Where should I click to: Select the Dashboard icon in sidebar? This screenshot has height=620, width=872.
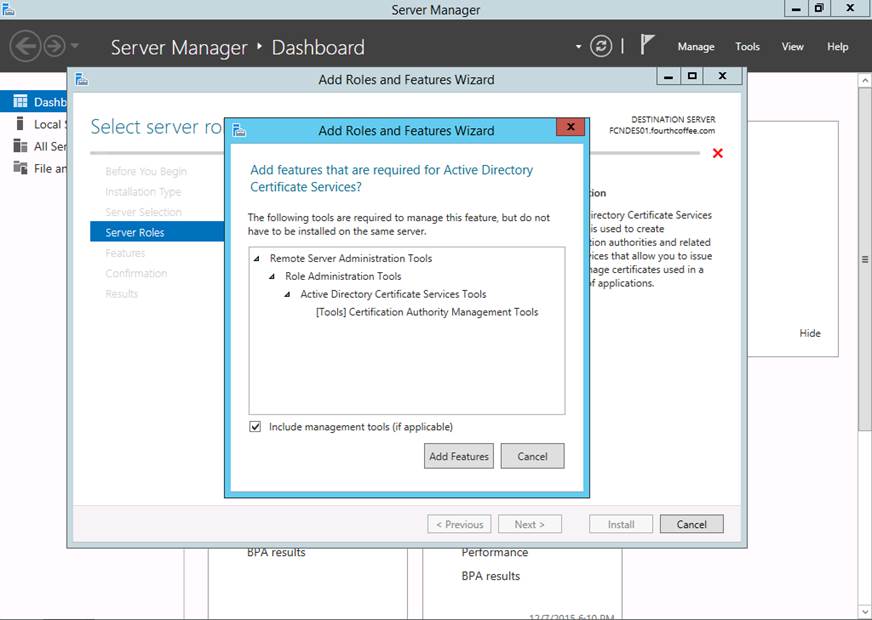[20, 102]
